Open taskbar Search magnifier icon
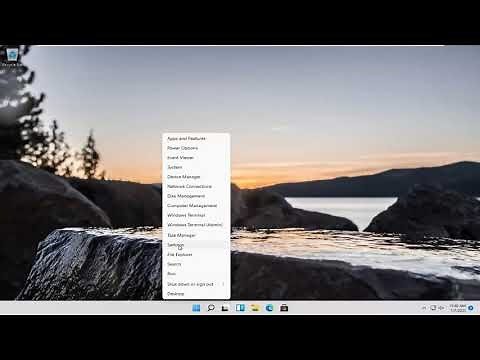Screen dimensions: 480x360 pyautogui.click(x=211, y=308)
